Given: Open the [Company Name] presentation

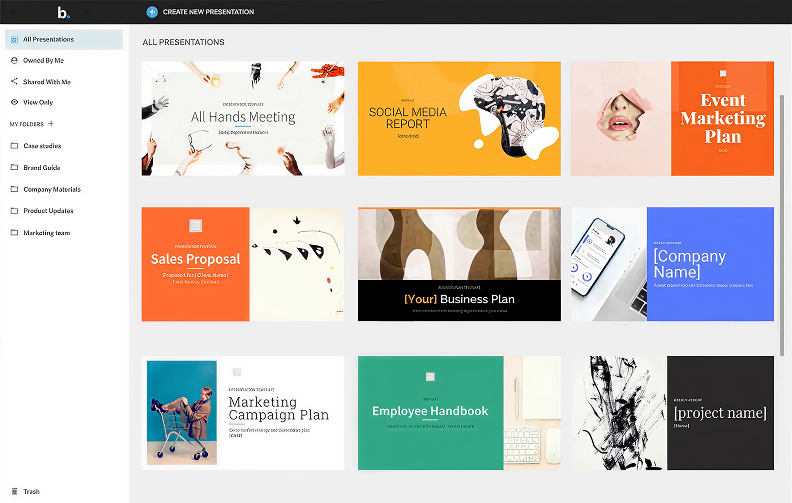Looking at the screenshot, I should click(672, 264).
